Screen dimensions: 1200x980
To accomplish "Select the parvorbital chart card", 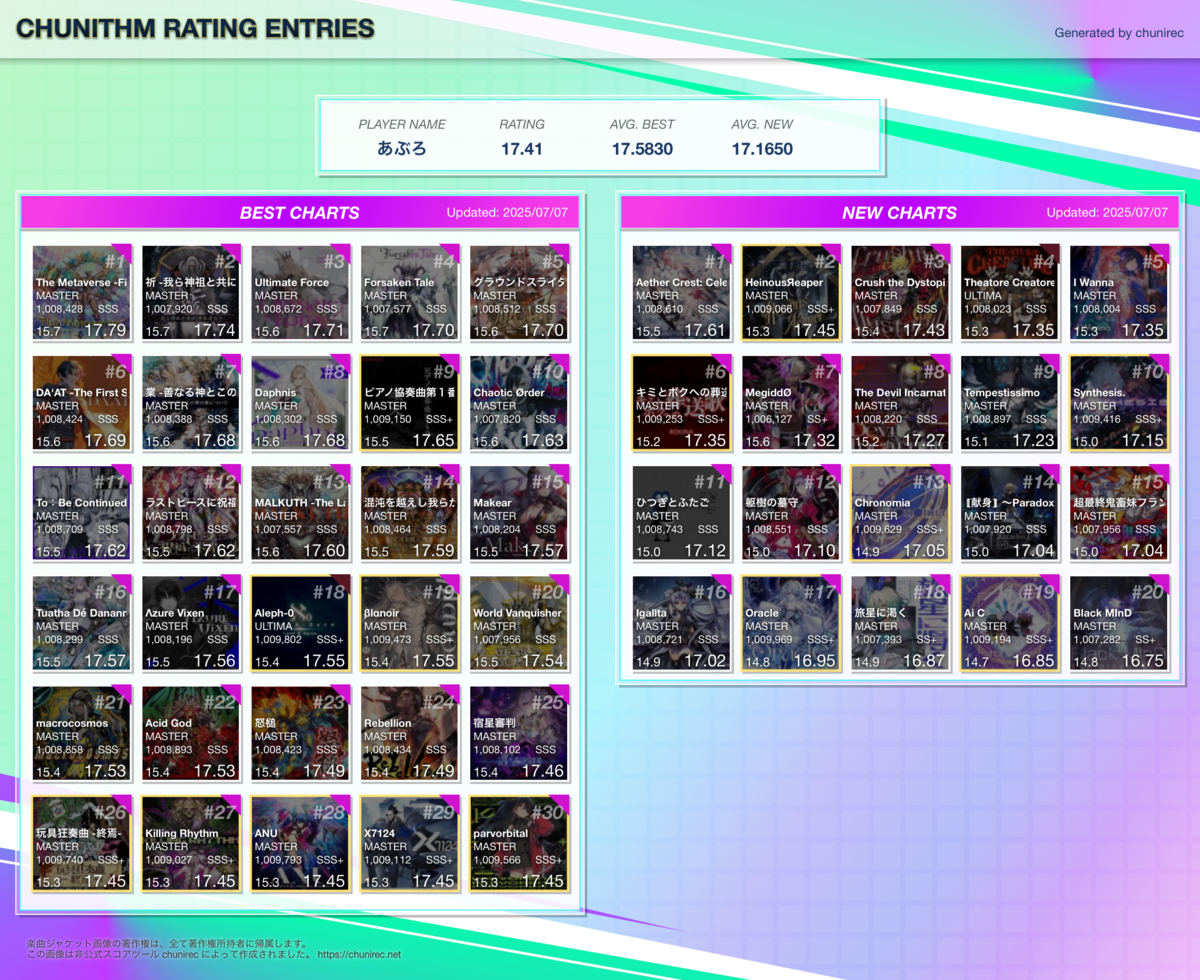I will click(x=522, y=843).
